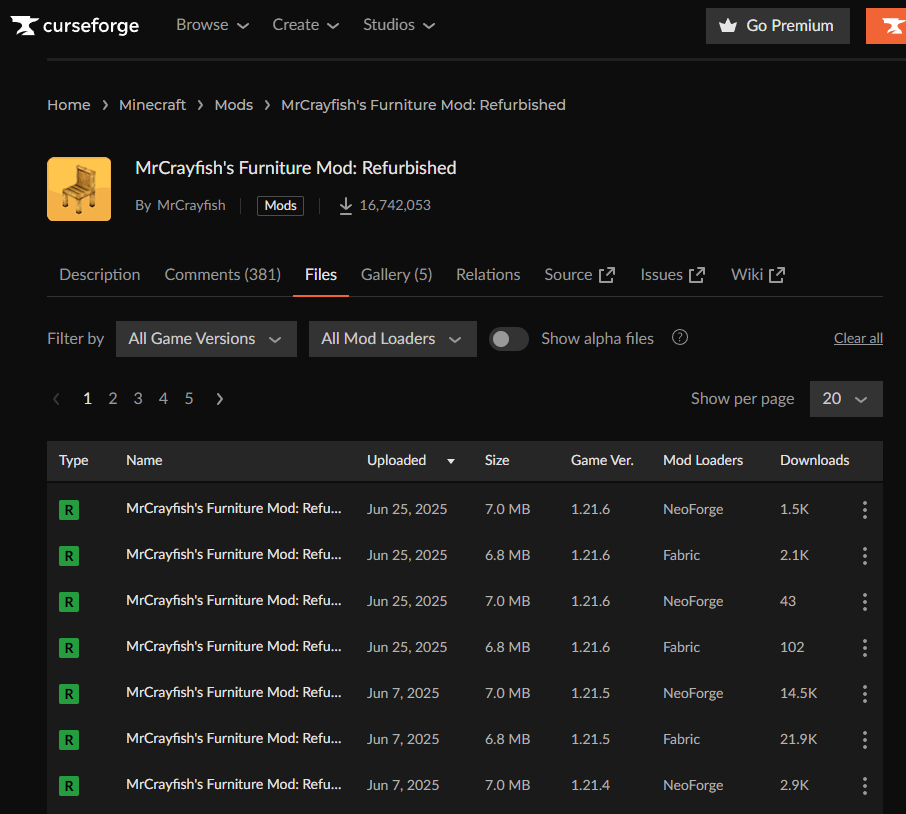Click the download count icon
The height and width of the screenshot is (814, 906).
click(346, 206)
